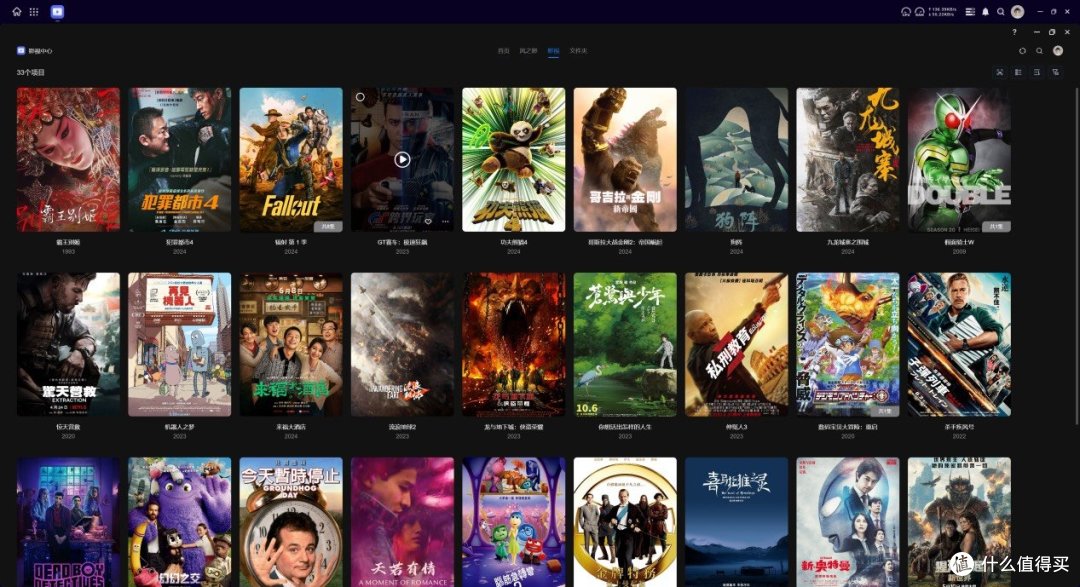Click the first view toolbar icon beside list view
The height and width of the screenshot is (587, 1080).
pos(1000,72)
